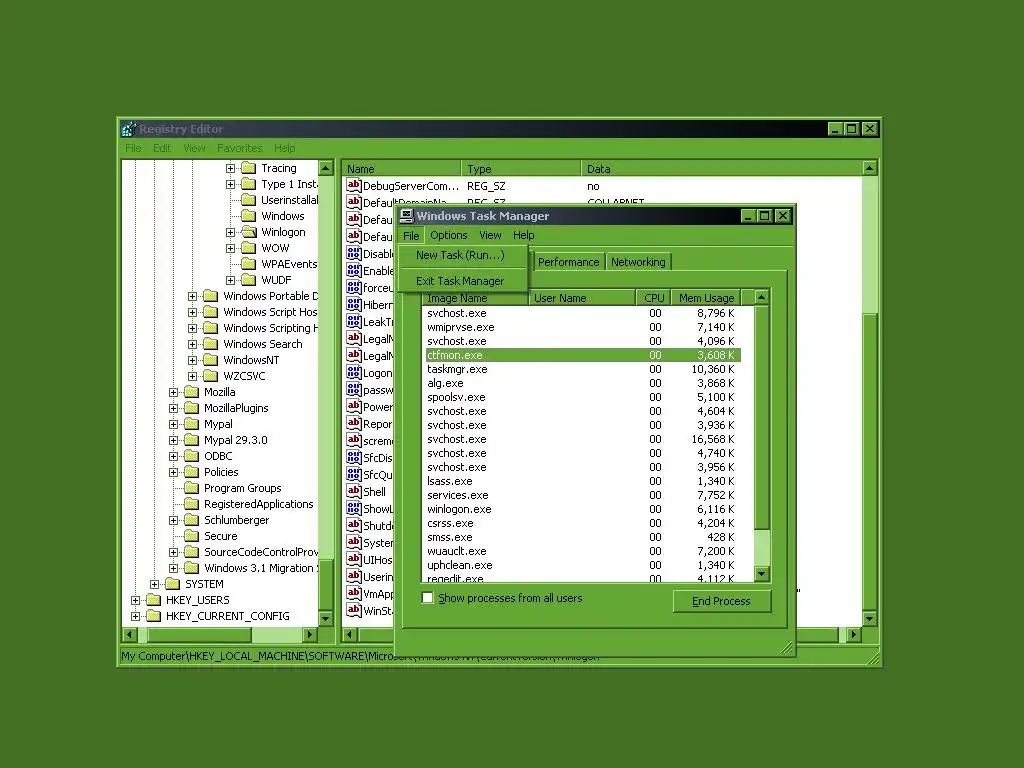Click the WindowsNT folder icon
1024x768 pixels.
coord(210,360)
